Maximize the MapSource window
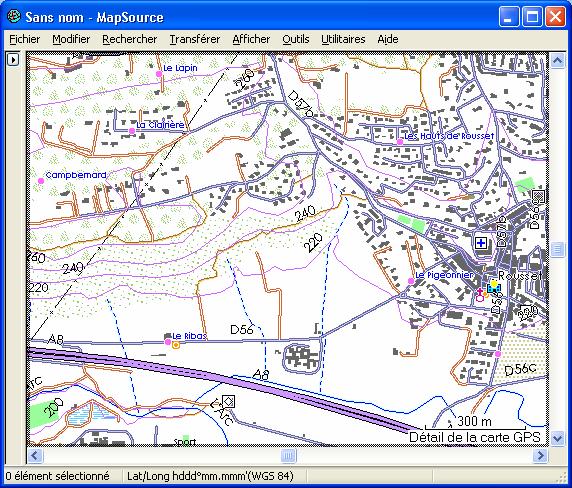 click(532, 17)
